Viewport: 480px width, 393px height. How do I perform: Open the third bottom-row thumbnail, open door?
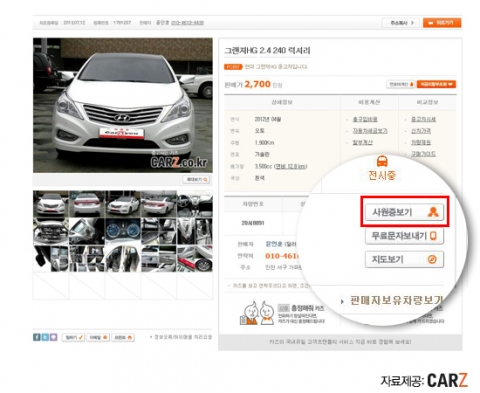pyautogui.click(x=123, y=258)
